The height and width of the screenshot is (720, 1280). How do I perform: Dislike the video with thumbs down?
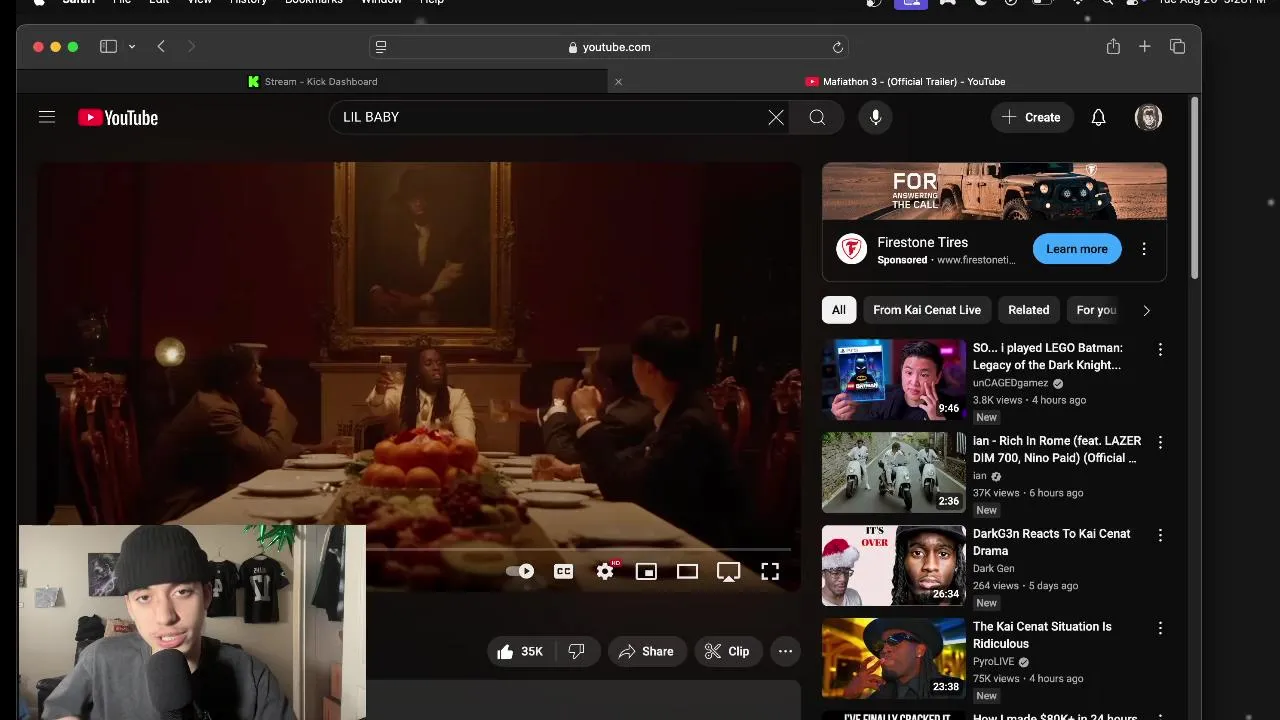point(577,651)
